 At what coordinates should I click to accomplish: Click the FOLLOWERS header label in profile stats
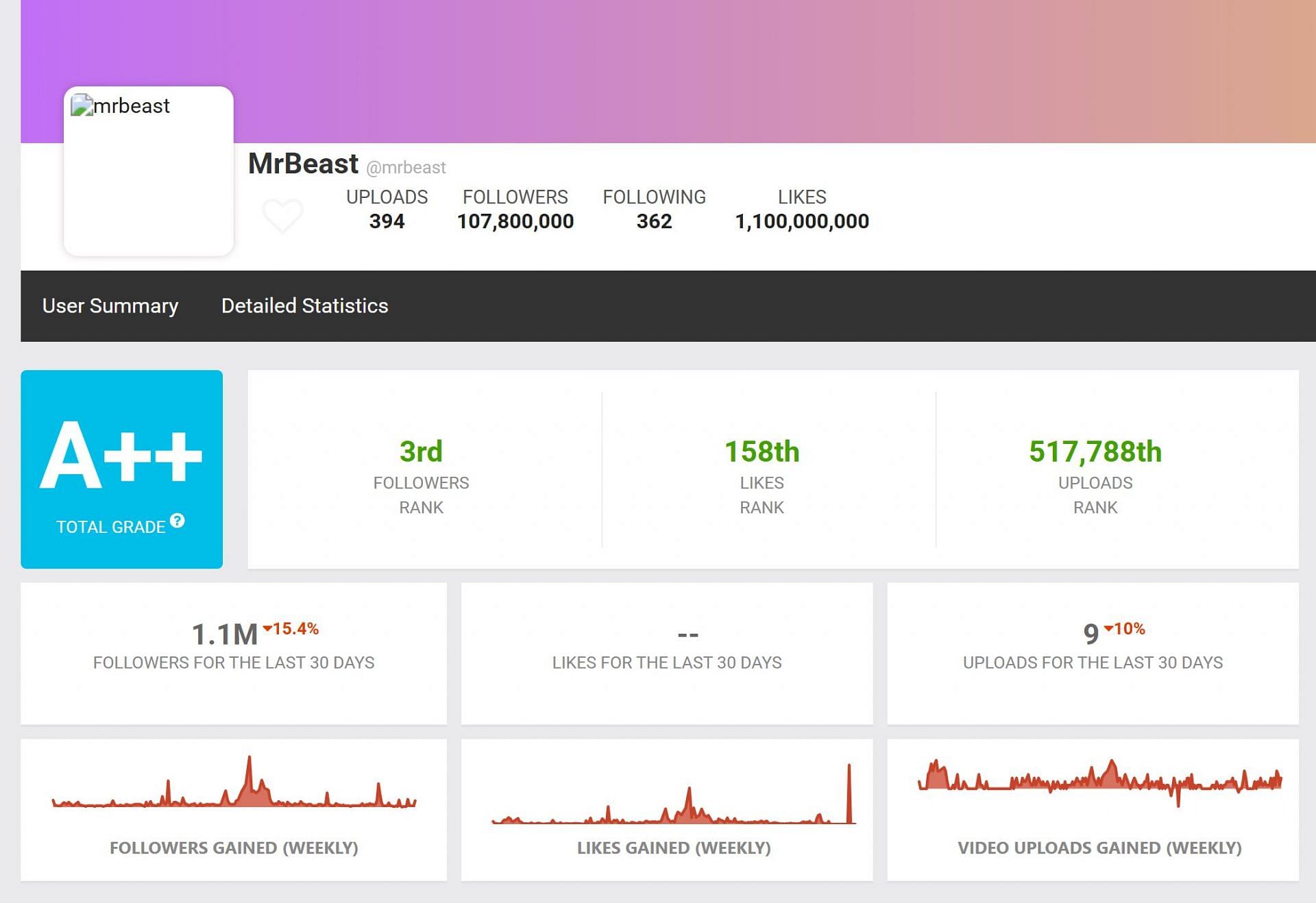(515, 197)
